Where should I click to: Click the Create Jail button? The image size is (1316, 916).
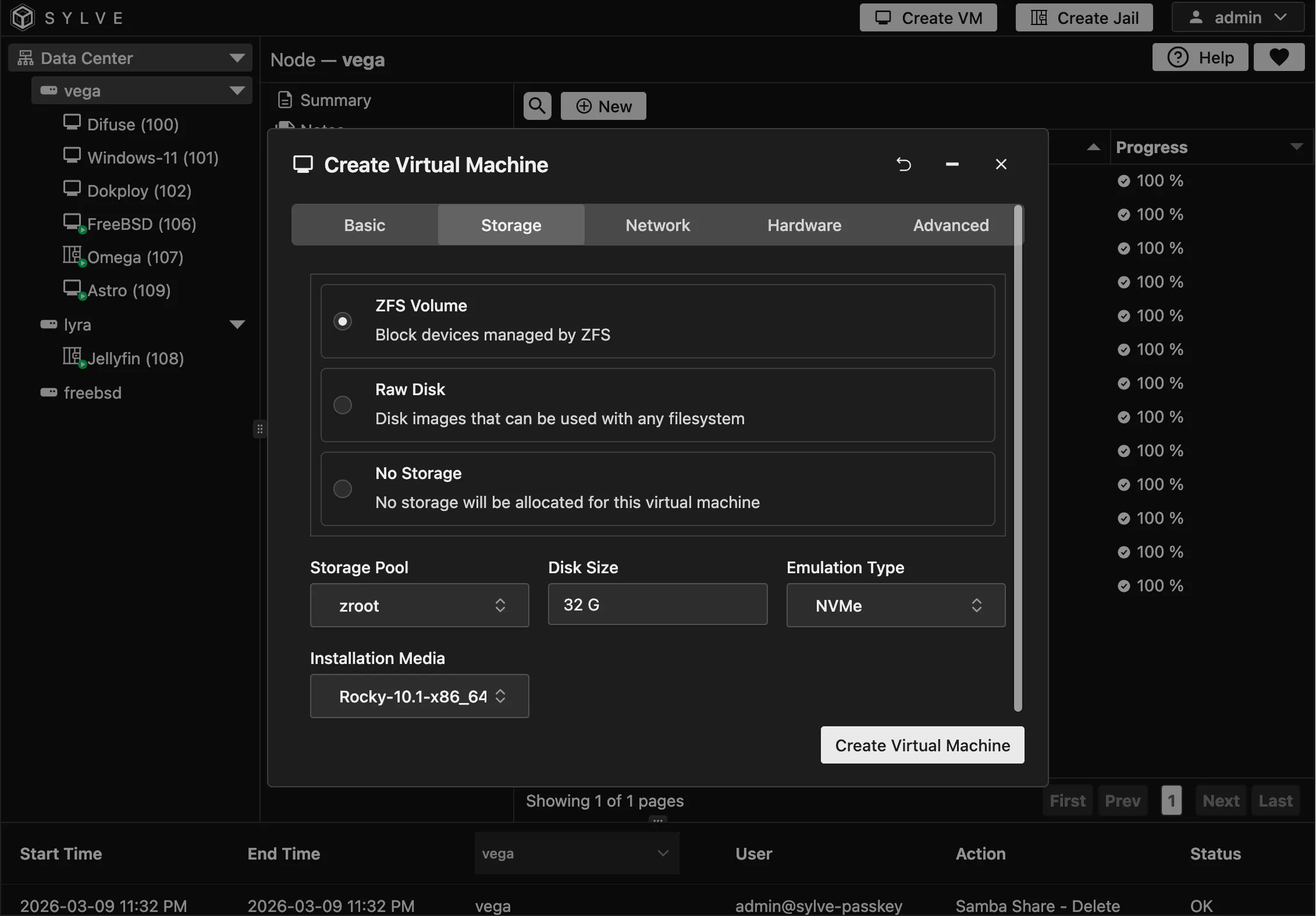pos(1084,18)
